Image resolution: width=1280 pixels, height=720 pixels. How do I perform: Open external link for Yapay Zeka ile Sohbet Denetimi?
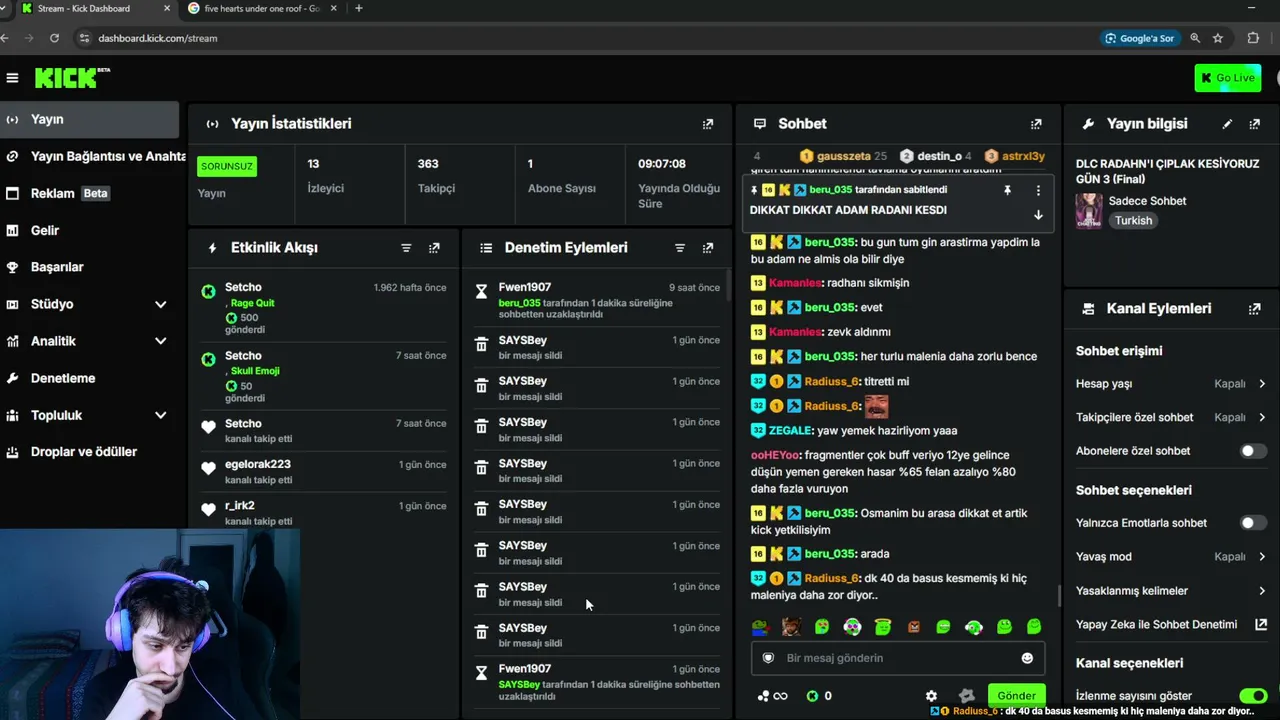click(1261, 625)
